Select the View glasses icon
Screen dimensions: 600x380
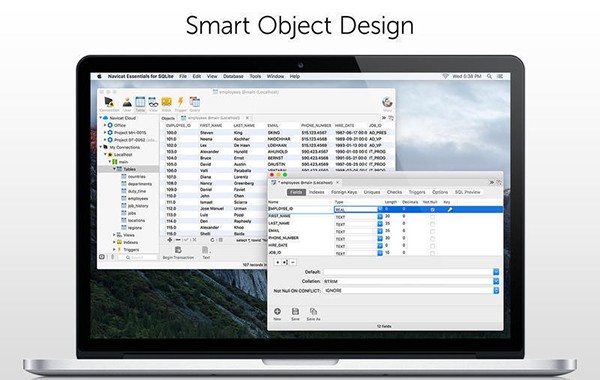(153, 102)
